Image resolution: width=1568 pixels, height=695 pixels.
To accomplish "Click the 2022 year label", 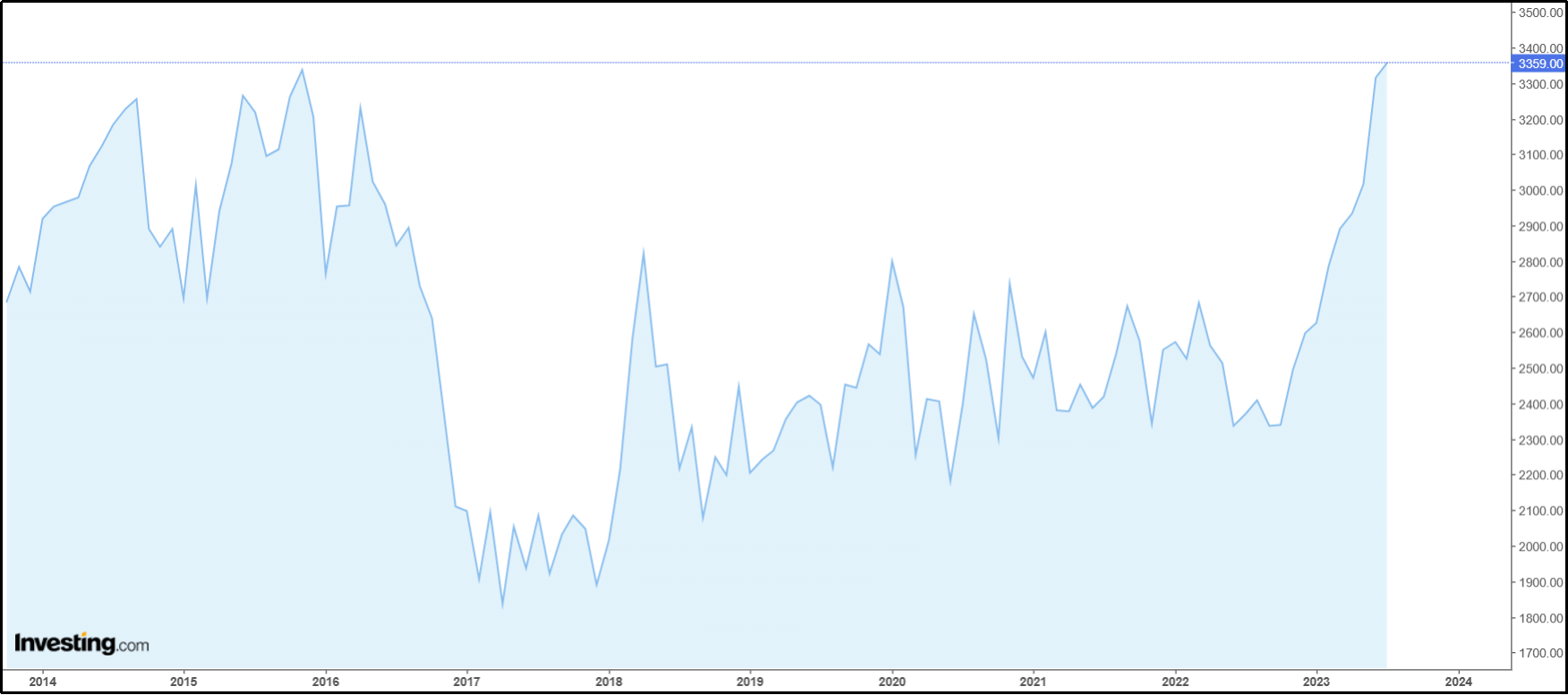I will pyautogui.click(x=1175, y=682).
